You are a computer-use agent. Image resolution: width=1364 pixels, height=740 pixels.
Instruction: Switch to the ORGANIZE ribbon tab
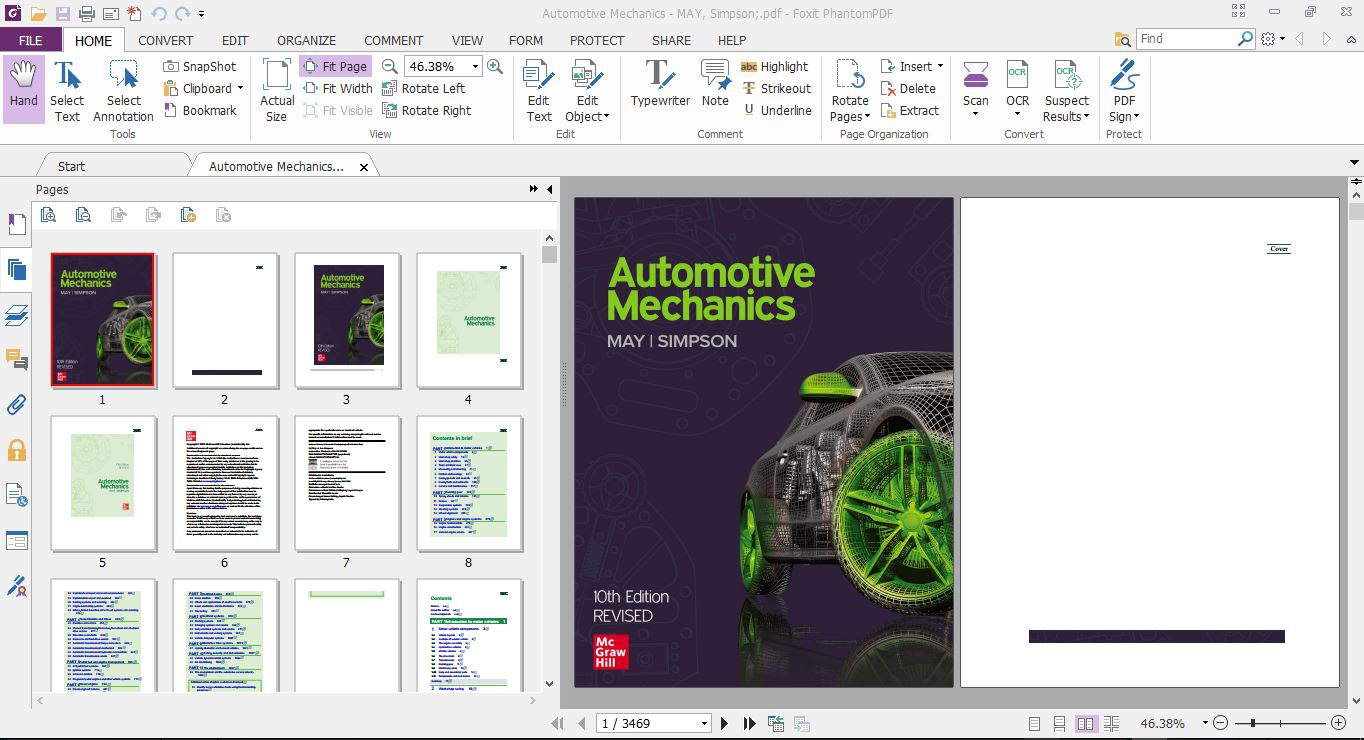coord(306,40)
